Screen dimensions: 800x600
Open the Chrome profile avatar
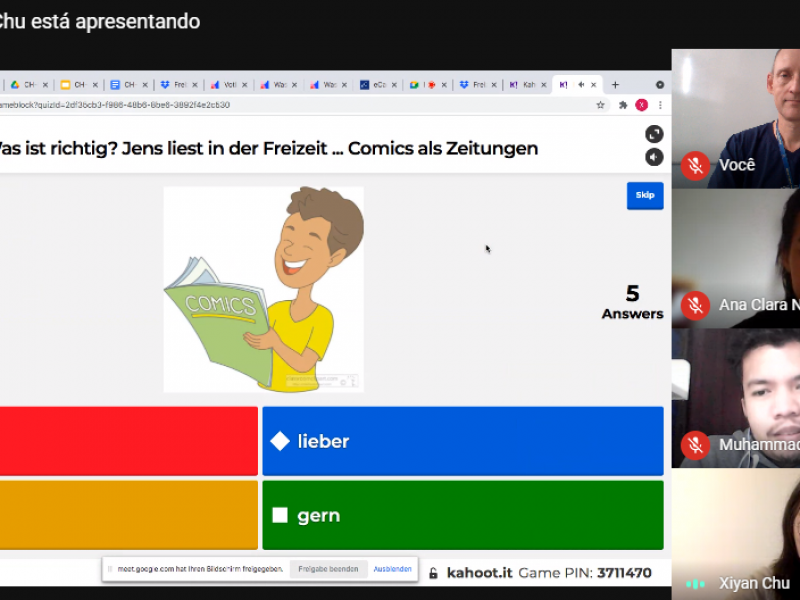(x=641, y=105)
